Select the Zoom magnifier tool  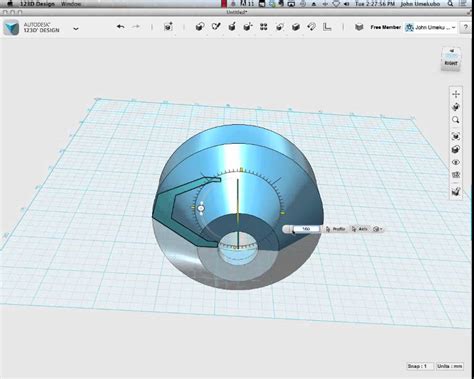(456, 120)
